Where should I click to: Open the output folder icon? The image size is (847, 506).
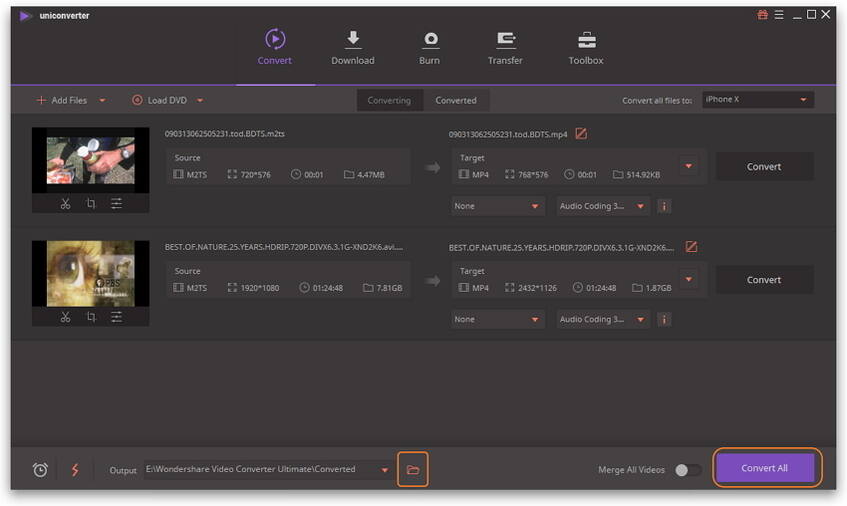pyautogui.click(x=413, y=469)
